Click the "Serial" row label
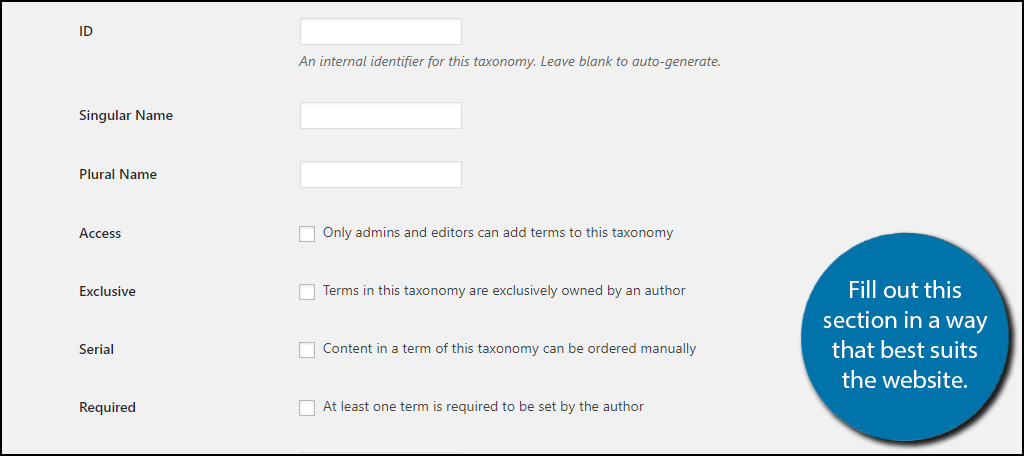The height and width of the screenshot is (456, 1024). point(97,350)
